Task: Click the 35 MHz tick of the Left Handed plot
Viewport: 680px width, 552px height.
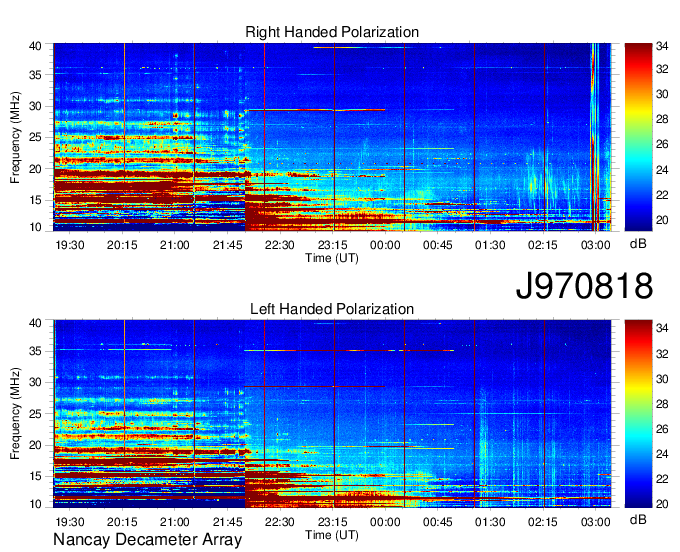Action: [35, 351]
